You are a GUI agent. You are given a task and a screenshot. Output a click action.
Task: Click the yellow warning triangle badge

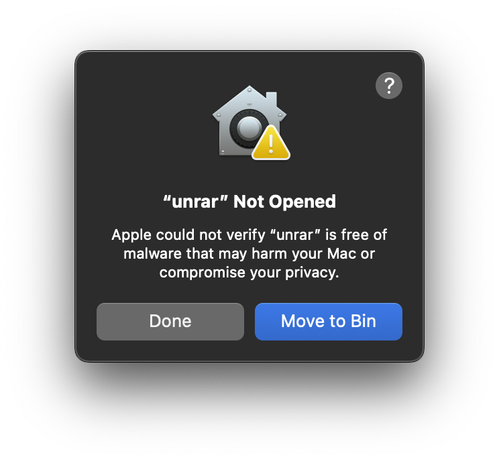(x=271, y=143)
